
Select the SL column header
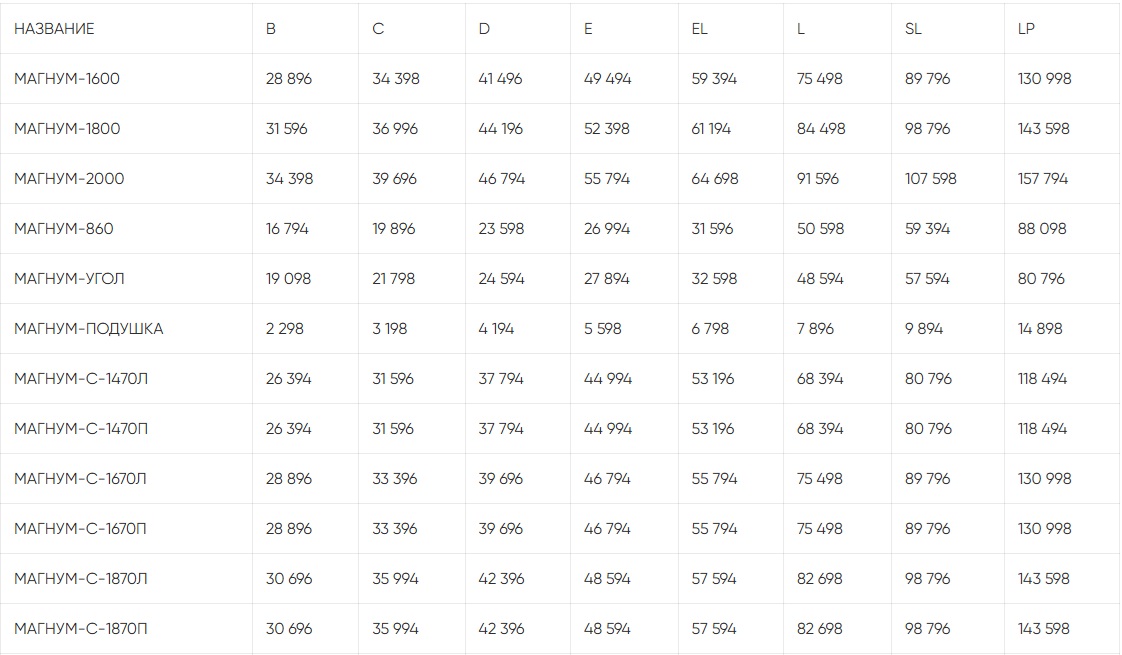pyautogui.click(x=913, y=29)
